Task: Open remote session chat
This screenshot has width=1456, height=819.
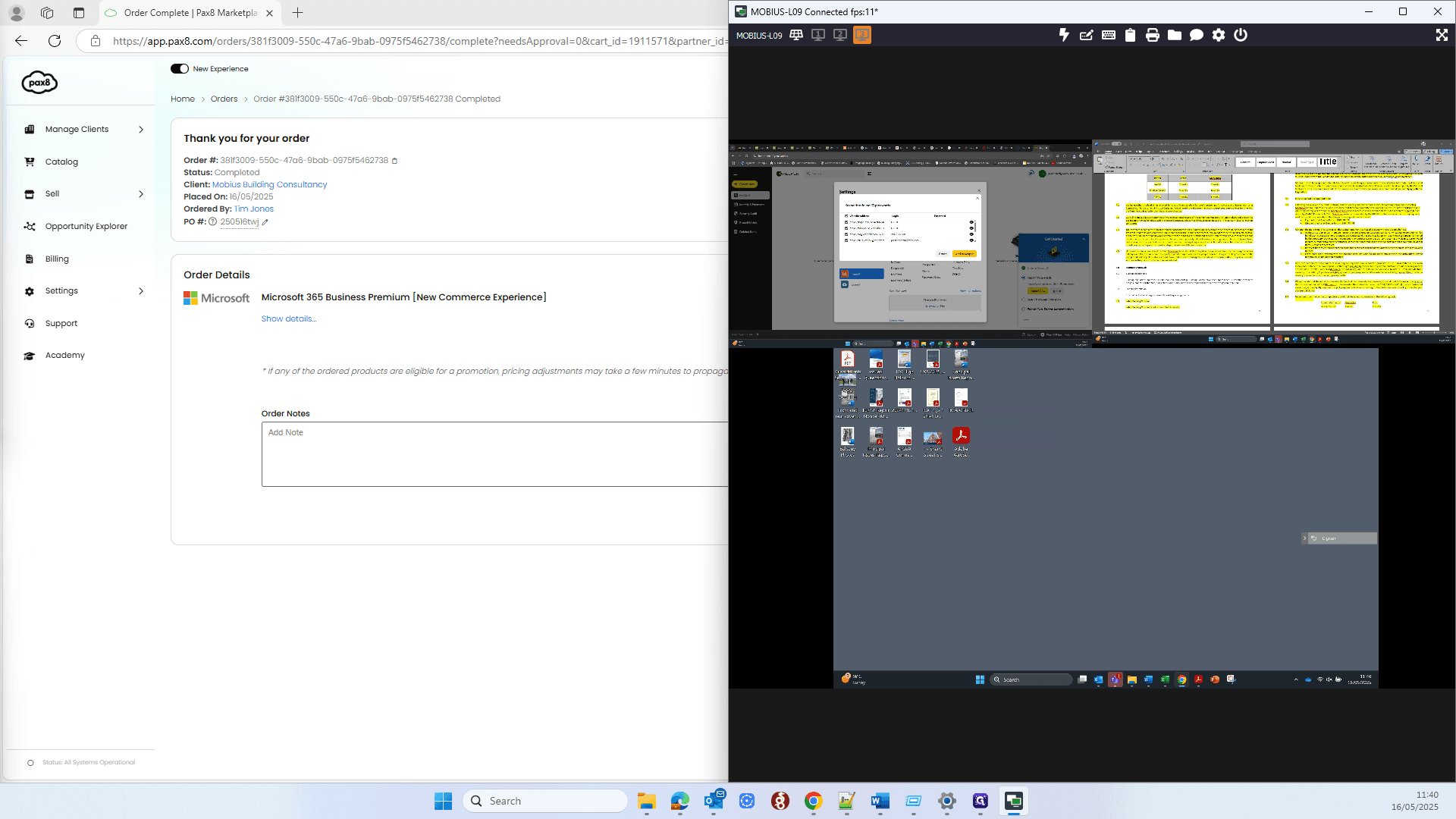Action: pyautogui.click(x=1196, y=35)
